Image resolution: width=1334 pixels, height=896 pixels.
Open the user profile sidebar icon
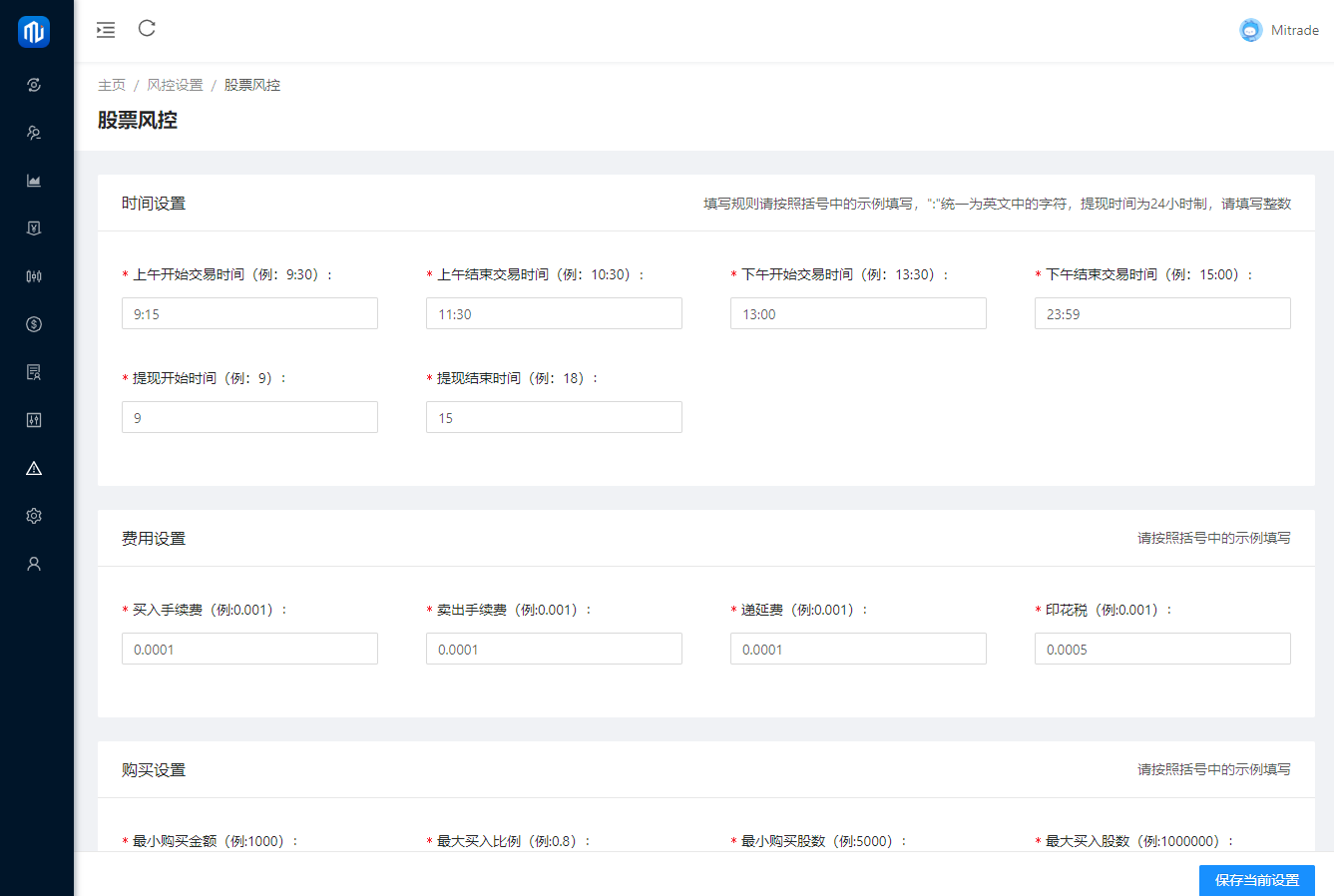(x=34, y=564)
